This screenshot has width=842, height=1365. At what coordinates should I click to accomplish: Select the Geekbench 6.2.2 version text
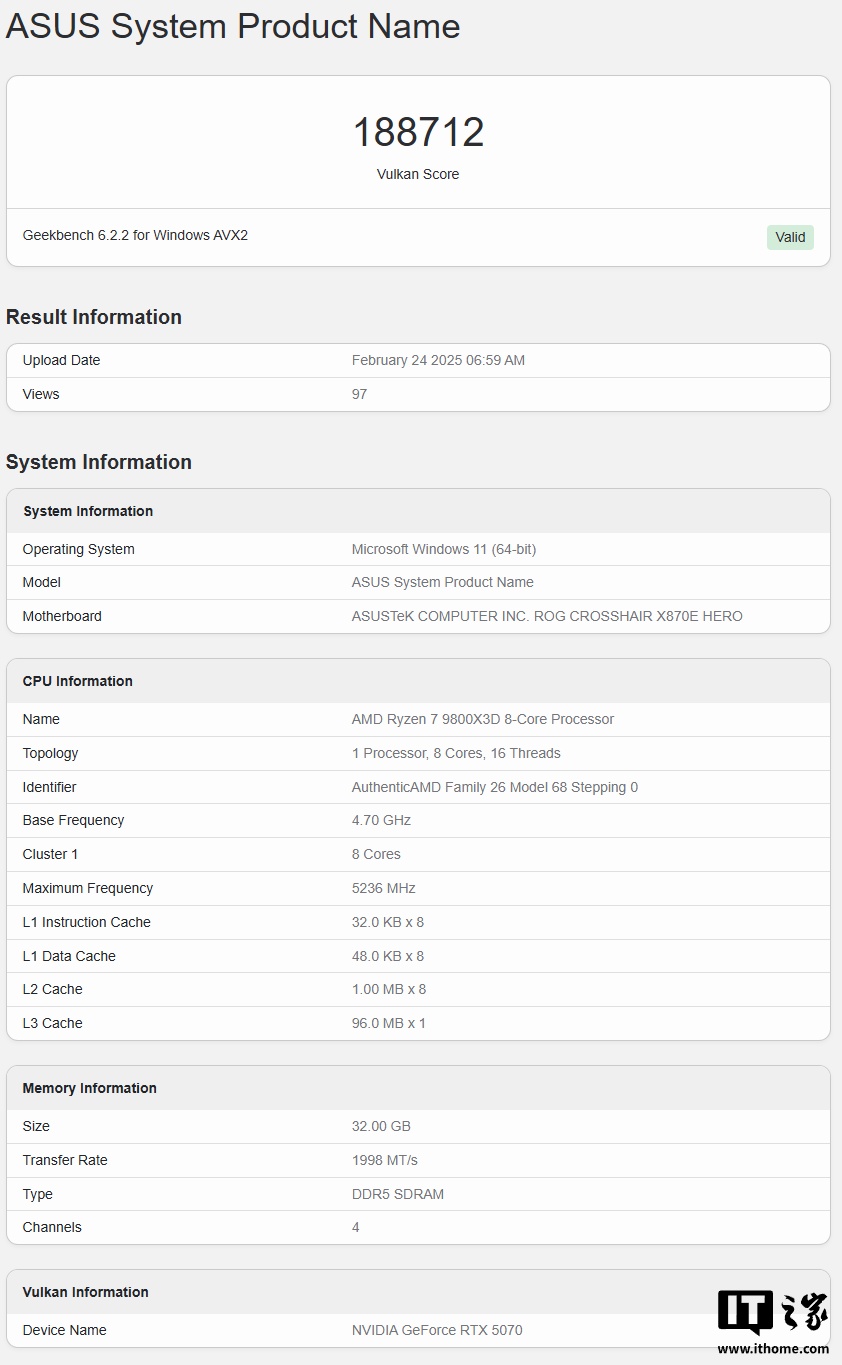(135, 236)
